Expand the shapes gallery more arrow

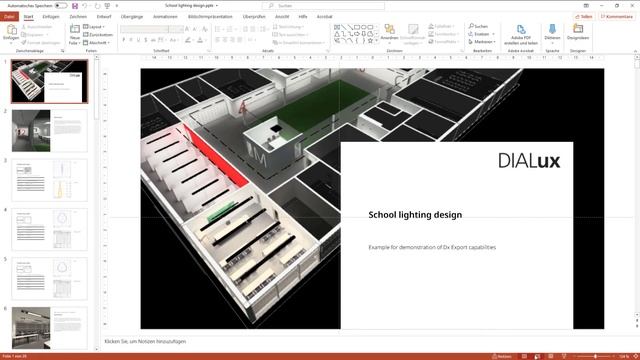coord(376,41)
